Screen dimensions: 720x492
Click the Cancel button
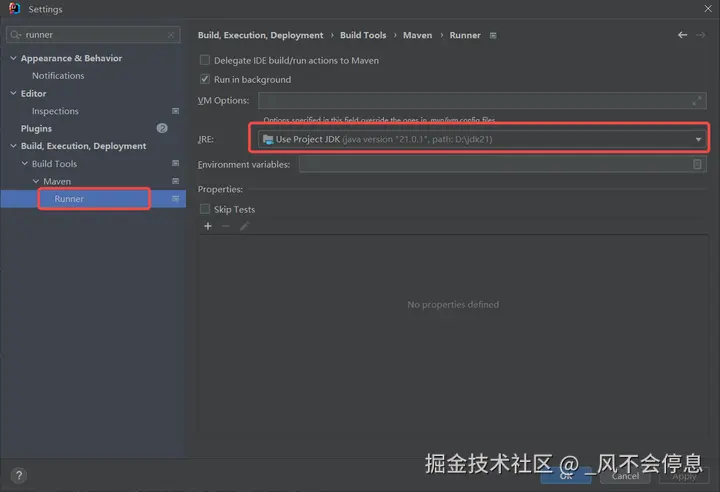(625, 476)
